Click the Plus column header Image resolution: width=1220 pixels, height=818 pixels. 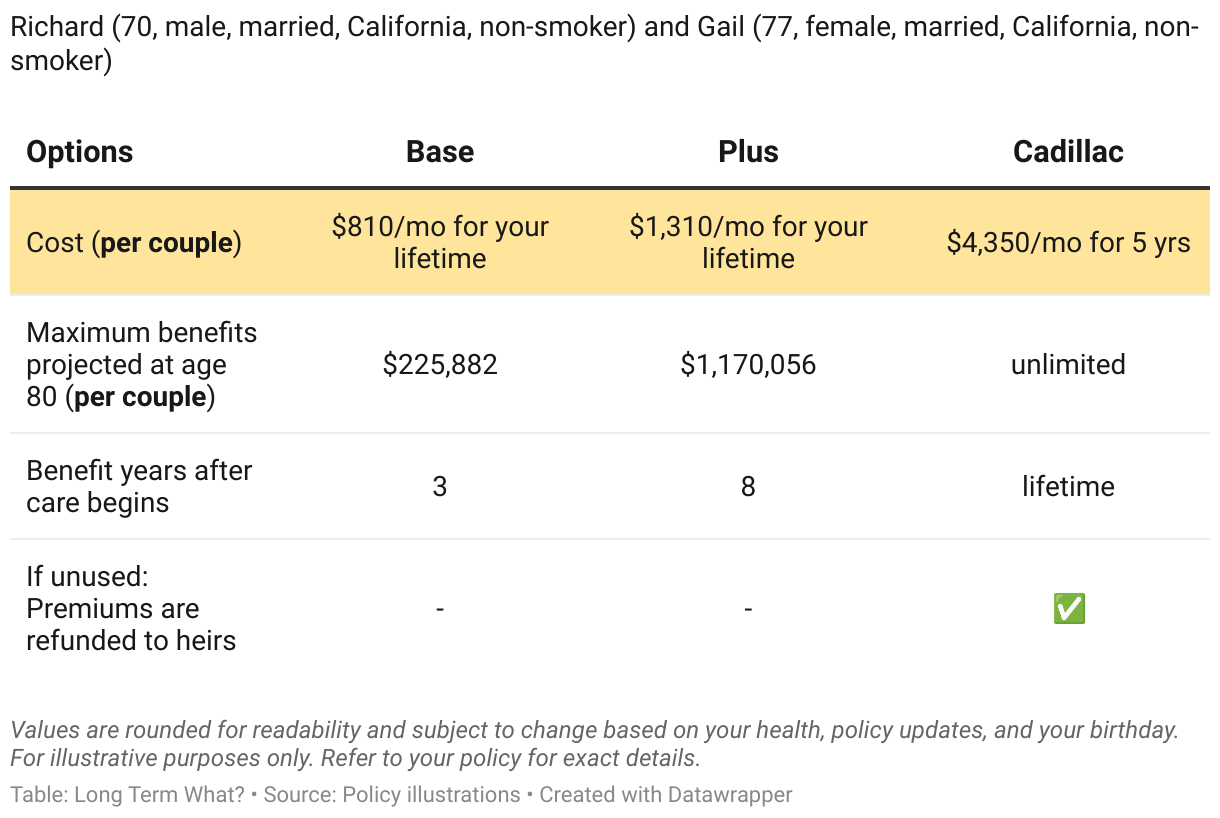click(748, 152)
